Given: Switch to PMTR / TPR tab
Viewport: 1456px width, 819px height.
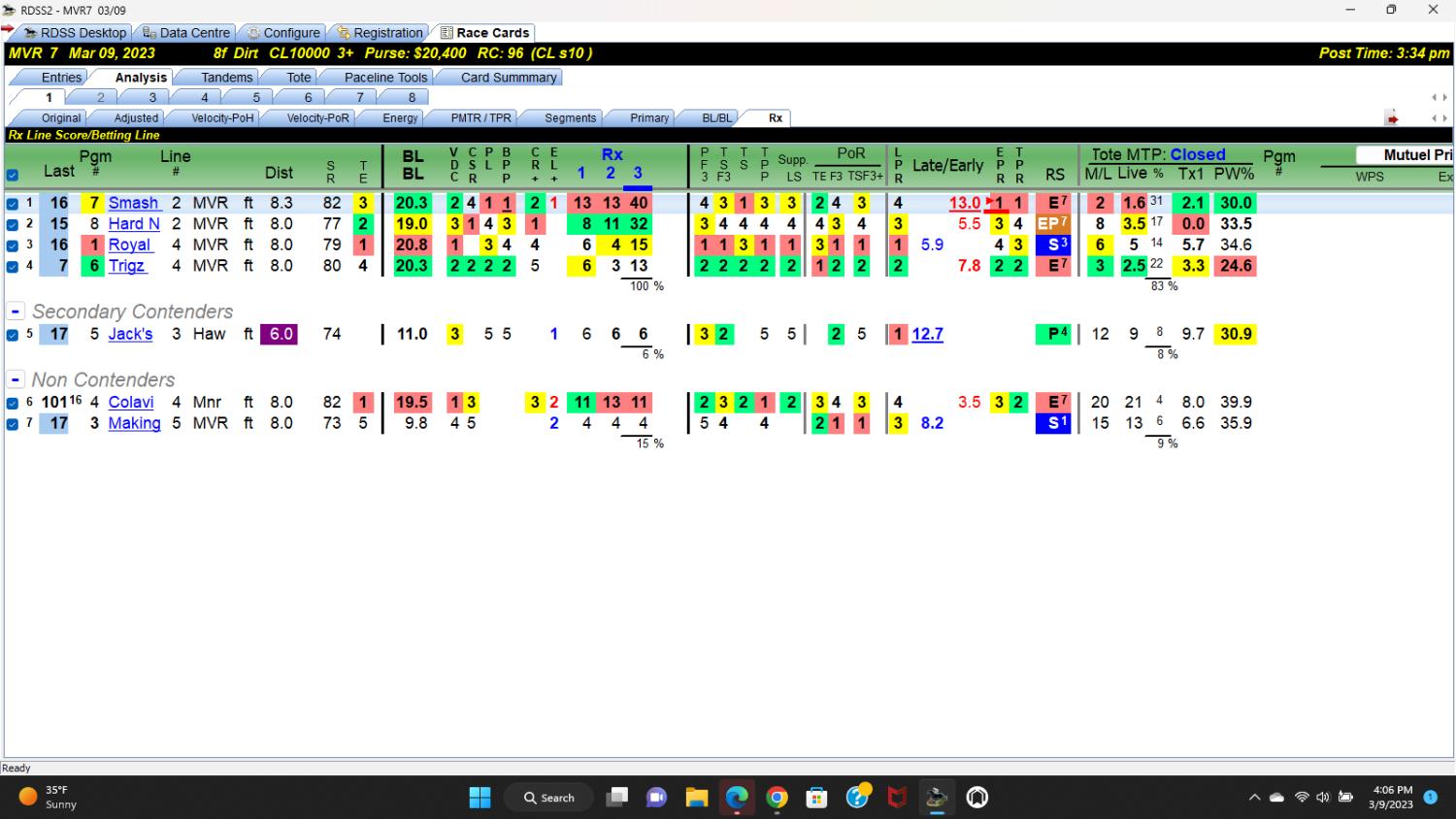Looking at the screenshot, I should click(x=480, y=117).
